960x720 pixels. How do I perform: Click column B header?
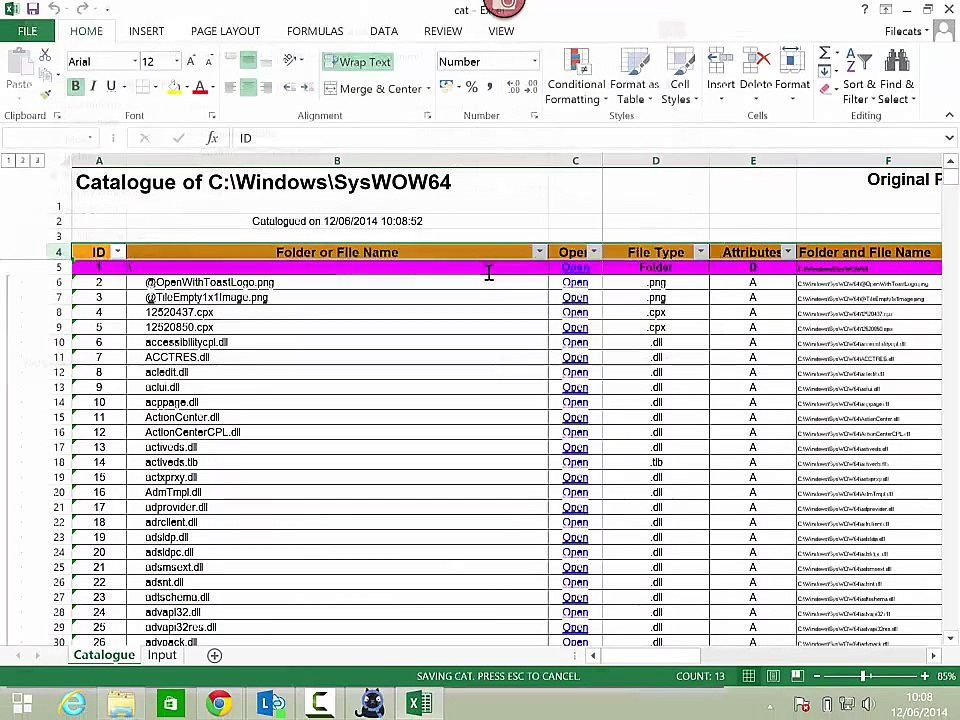coord(337,160)
